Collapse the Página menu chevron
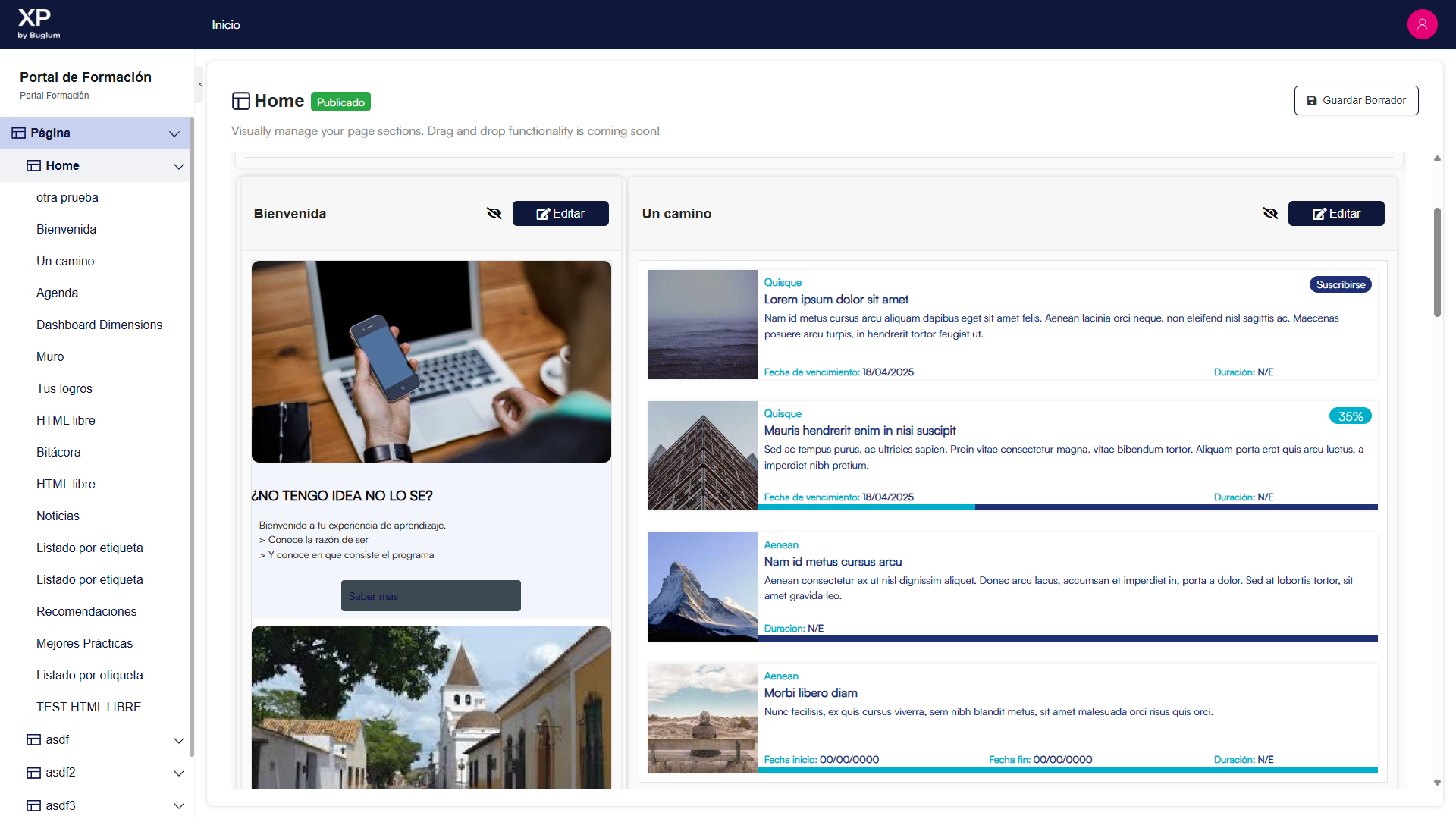The image size is (1456, 819). (174, 134)
